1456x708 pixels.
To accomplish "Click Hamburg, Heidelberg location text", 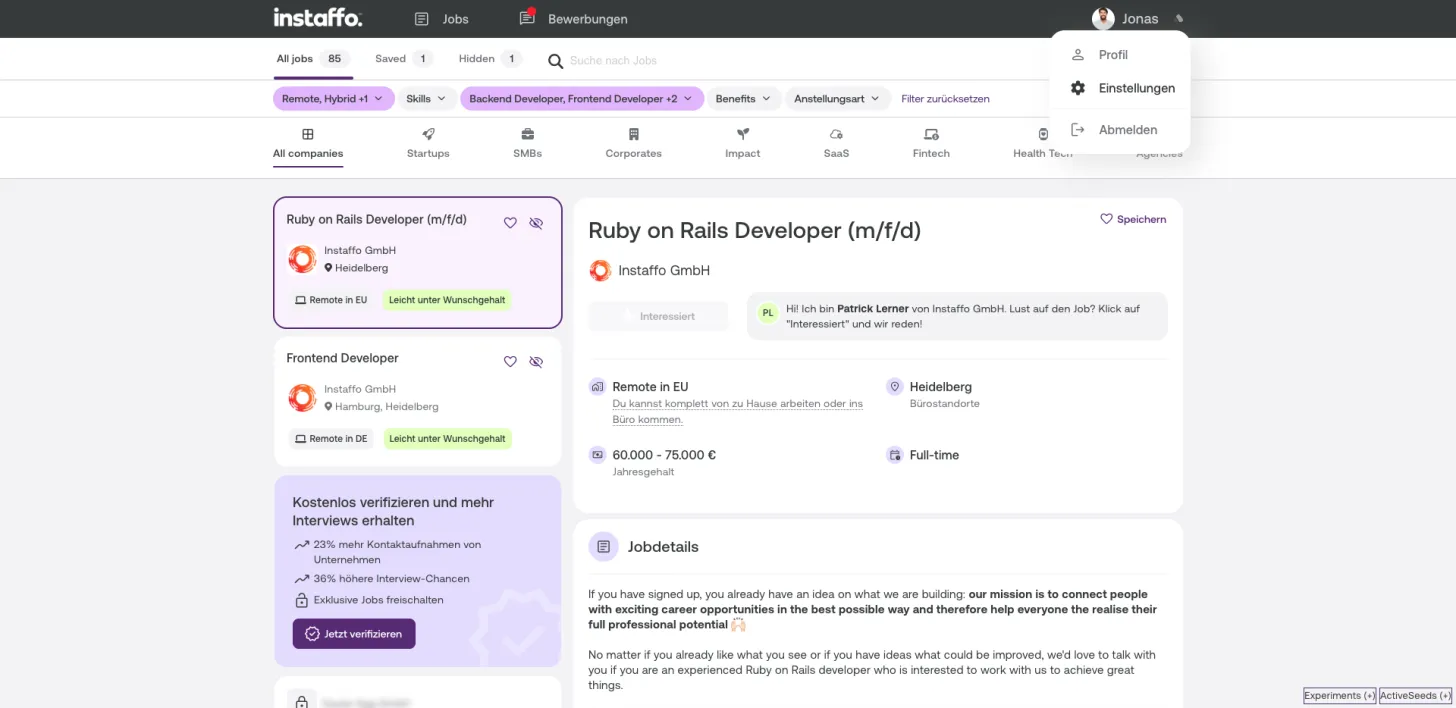I will 387,407.
